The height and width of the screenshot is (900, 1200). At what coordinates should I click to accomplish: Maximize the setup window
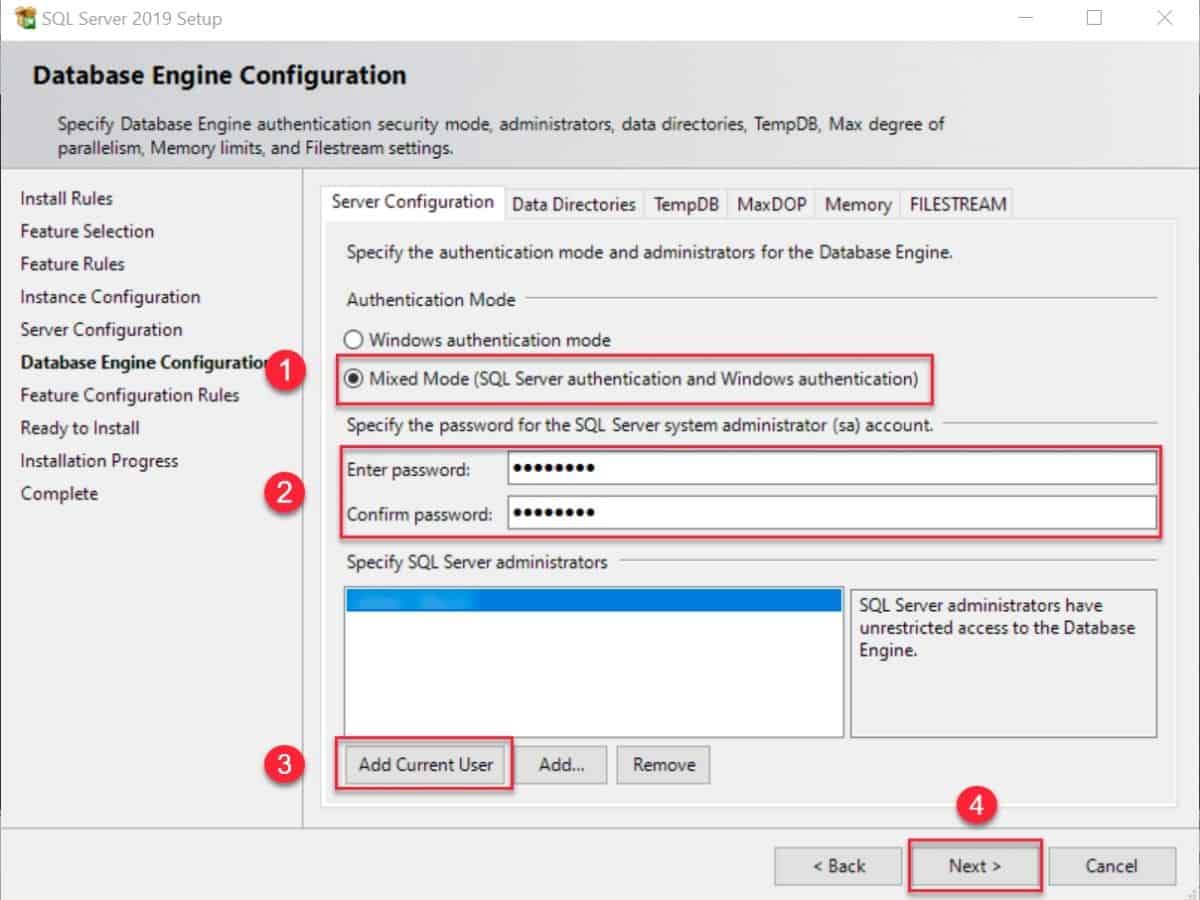pyautogui.click(x=1094, y=18)
